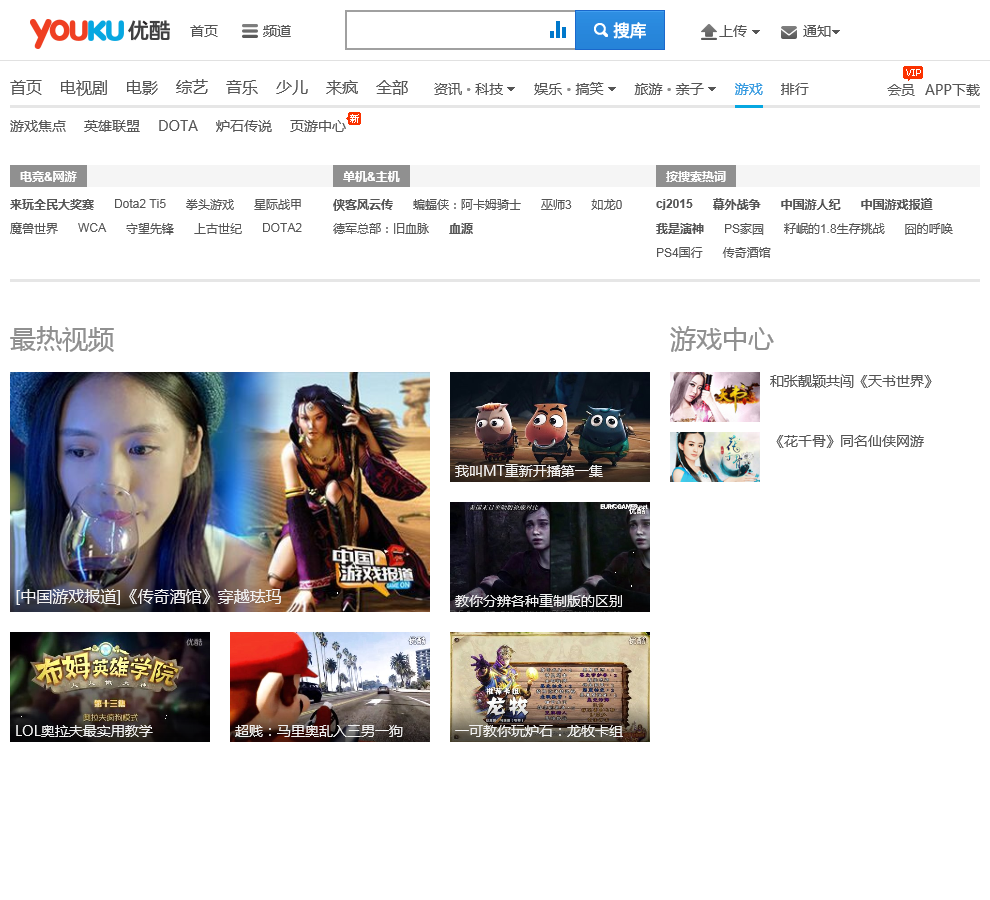This screenshot has height=900, width=990.
Task: Click the WCA link
Action: click(x=92, y=229)
